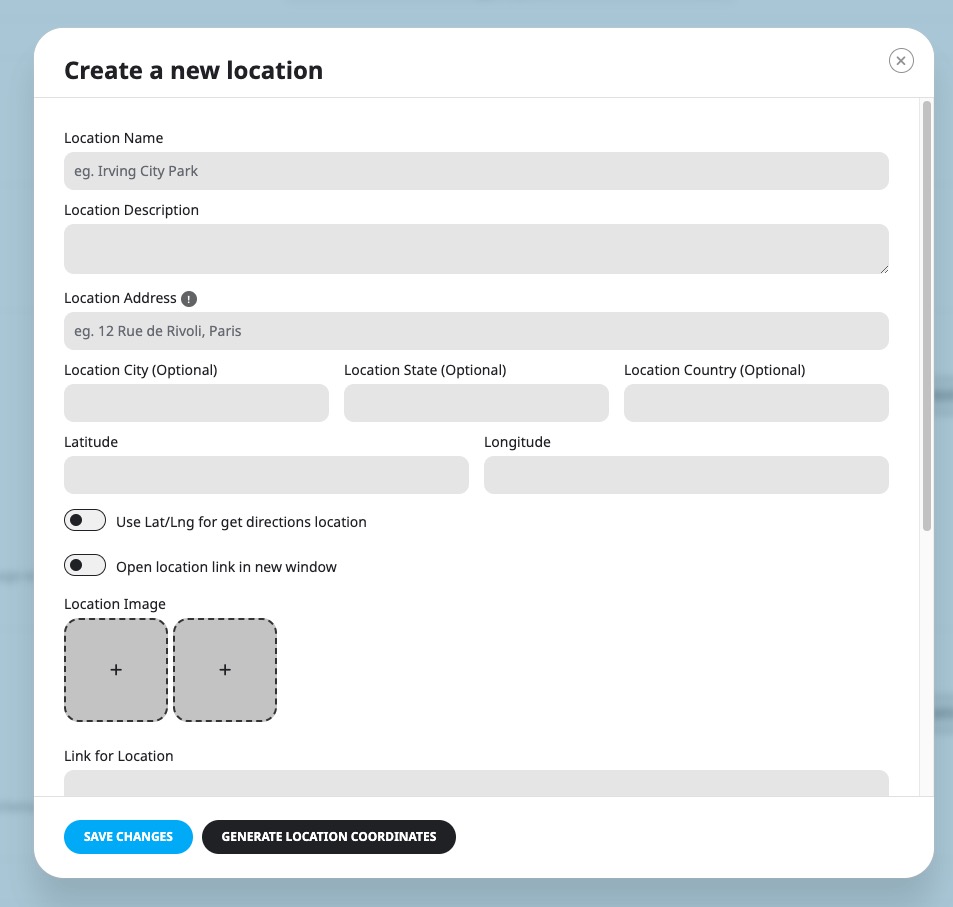This screenshot has height=907, width=953.
Task: Focus the Location Description text area
Action: pyautogui.click(x=476, y=248)
